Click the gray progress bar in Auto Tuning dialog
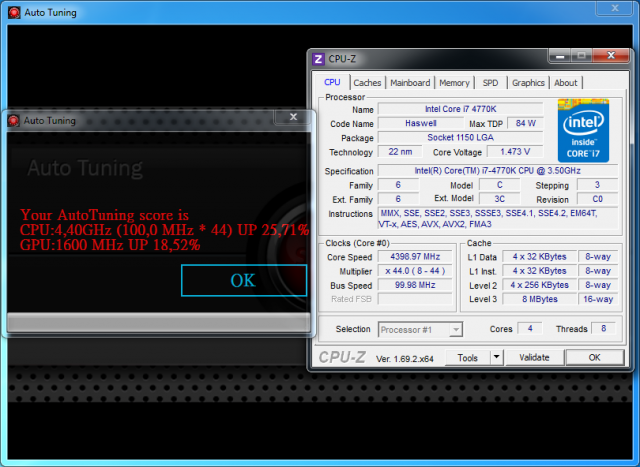Image resolution: width=640 pixels, height=467 pixels. coord(158,322)
